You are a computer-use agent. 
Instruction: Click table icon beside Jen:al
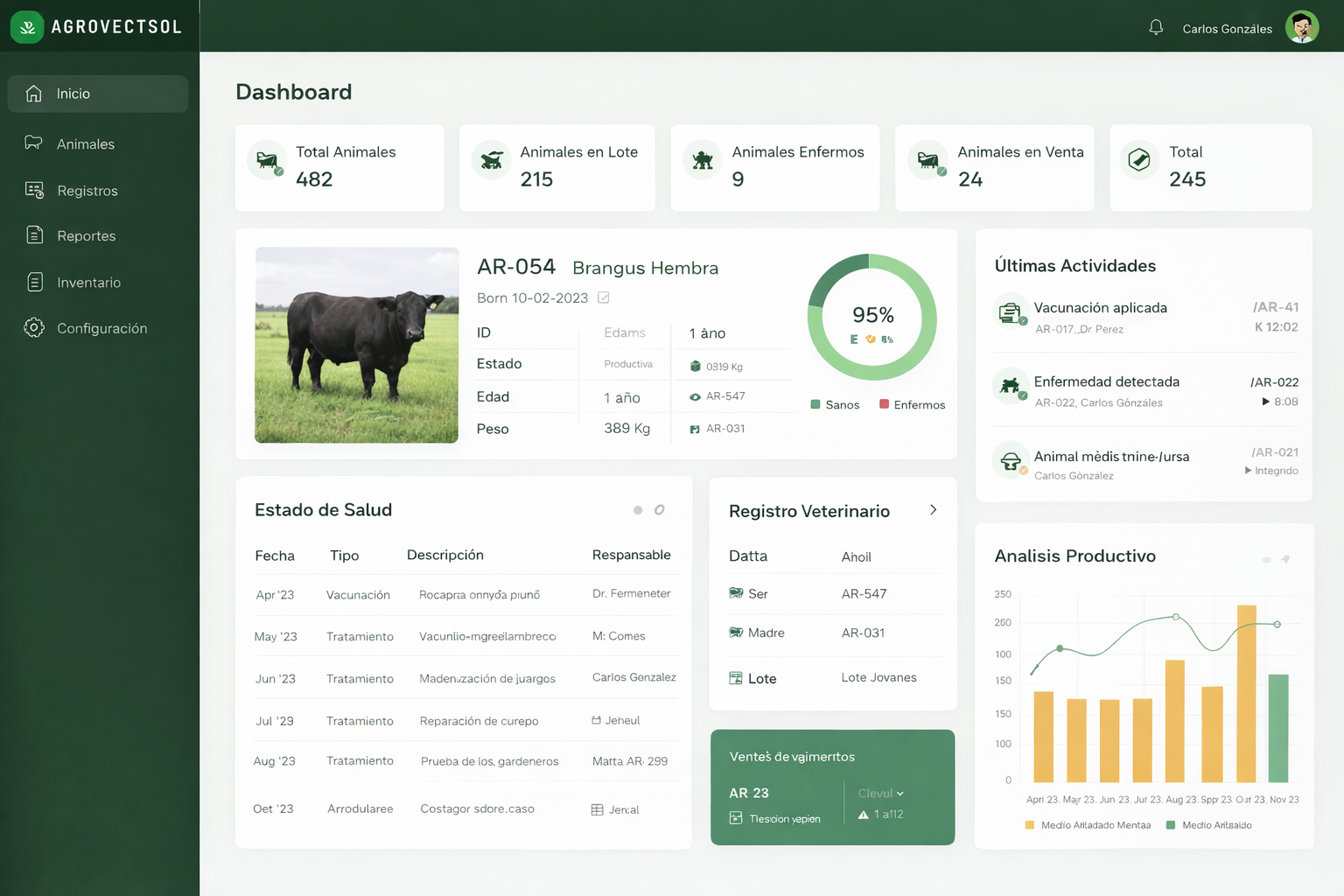(598, 810)
